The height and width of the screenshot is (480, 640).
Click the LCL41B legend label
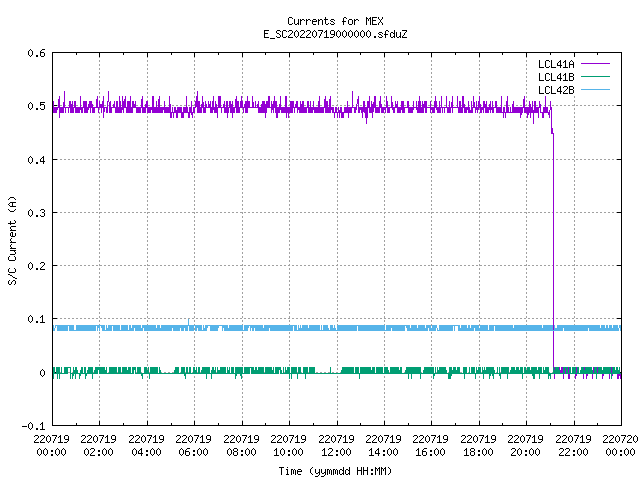coord(556,77)
